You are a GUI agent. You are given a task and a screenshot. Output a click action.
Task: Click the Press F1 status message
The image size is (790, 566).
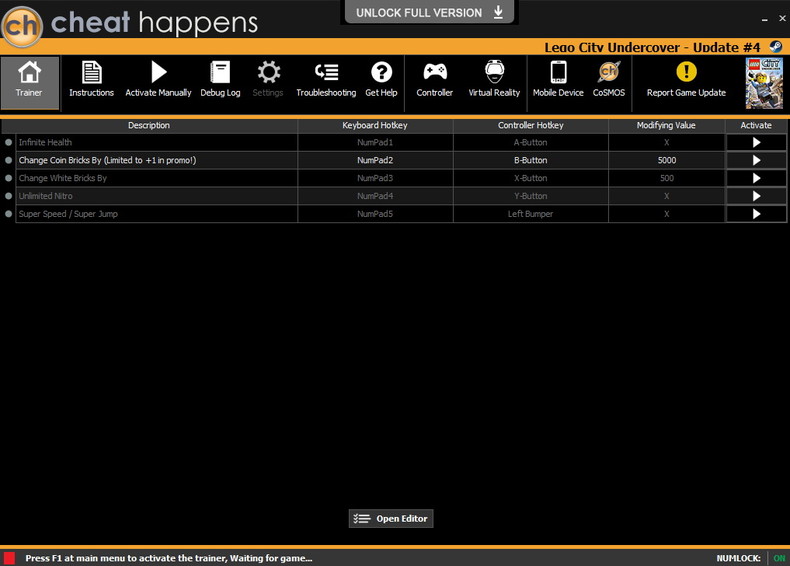click(169, 558)
